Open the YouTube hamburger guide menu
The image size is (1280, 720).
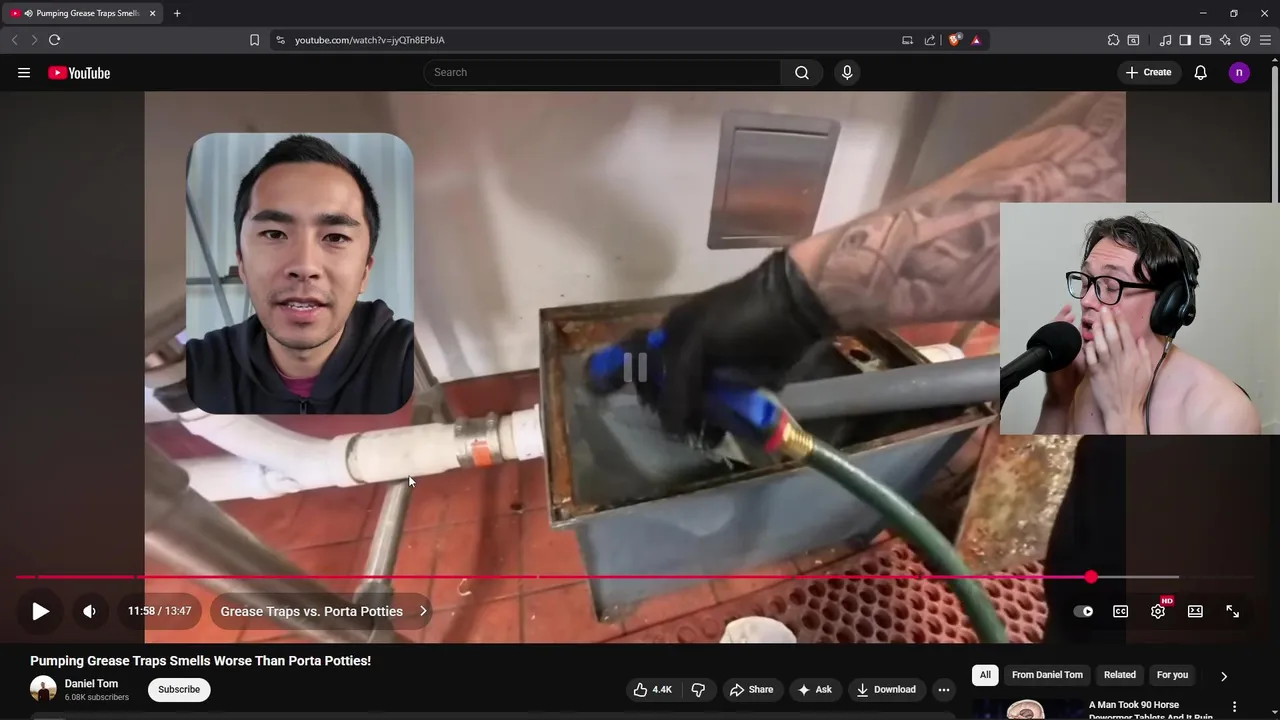[24, 73]
